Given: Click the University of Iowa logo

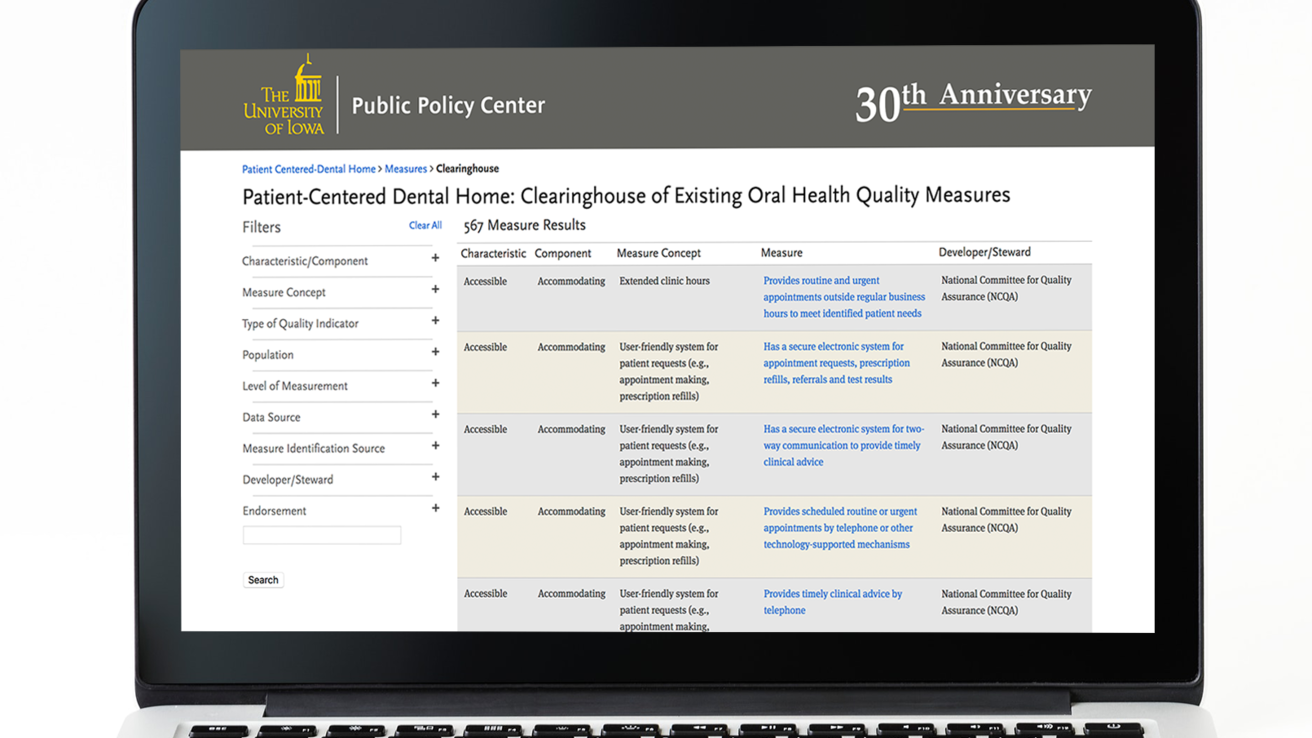Looking at the screenshot, I should click(284, 95).
